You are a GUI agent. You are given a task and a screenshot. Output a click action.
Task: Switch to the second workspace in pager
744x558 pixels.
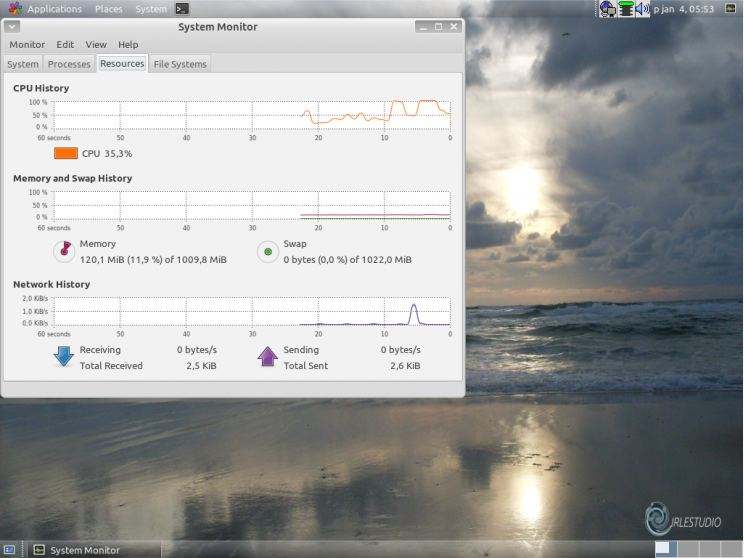pos(688,549)
